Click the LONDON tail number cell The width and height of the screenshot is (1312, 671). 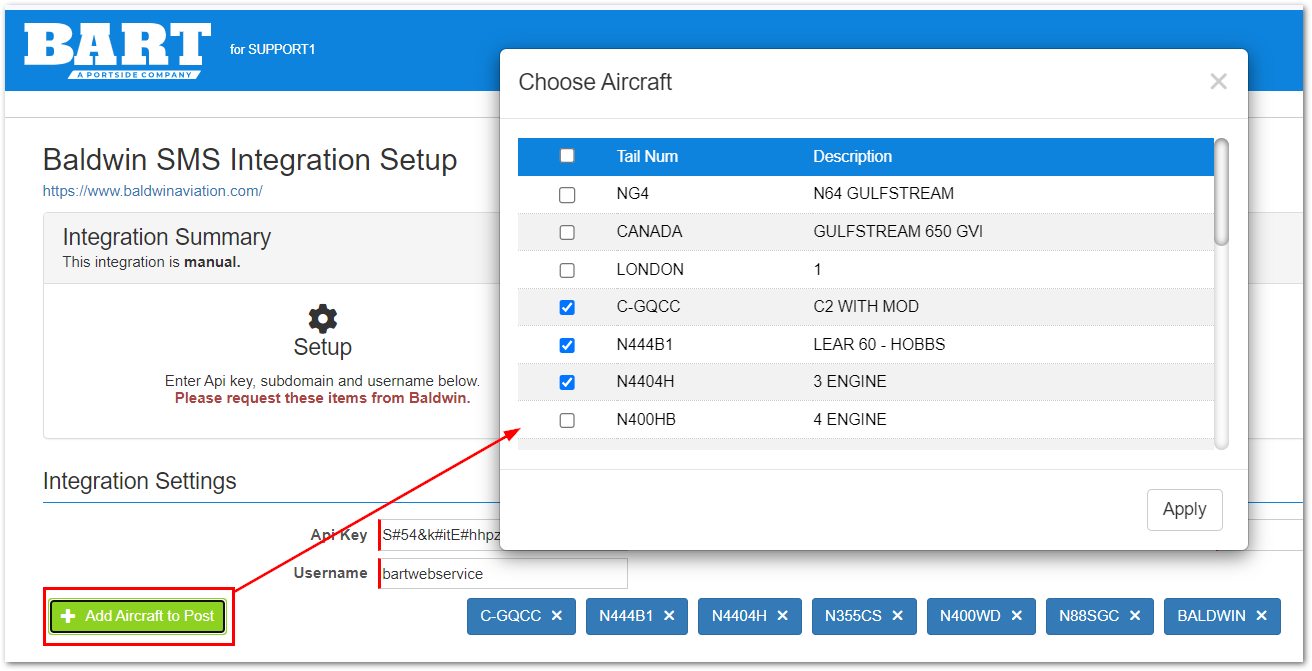(650, 269)
